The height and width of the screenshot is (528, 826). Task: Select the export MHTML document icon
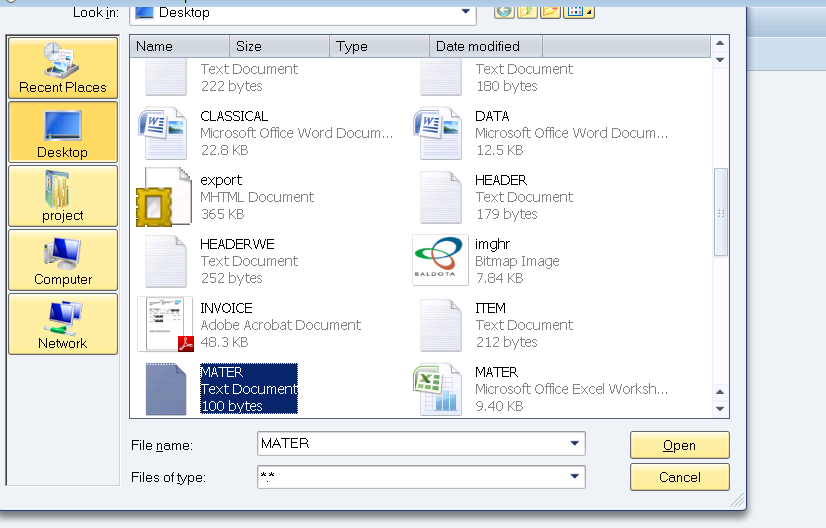163,197
